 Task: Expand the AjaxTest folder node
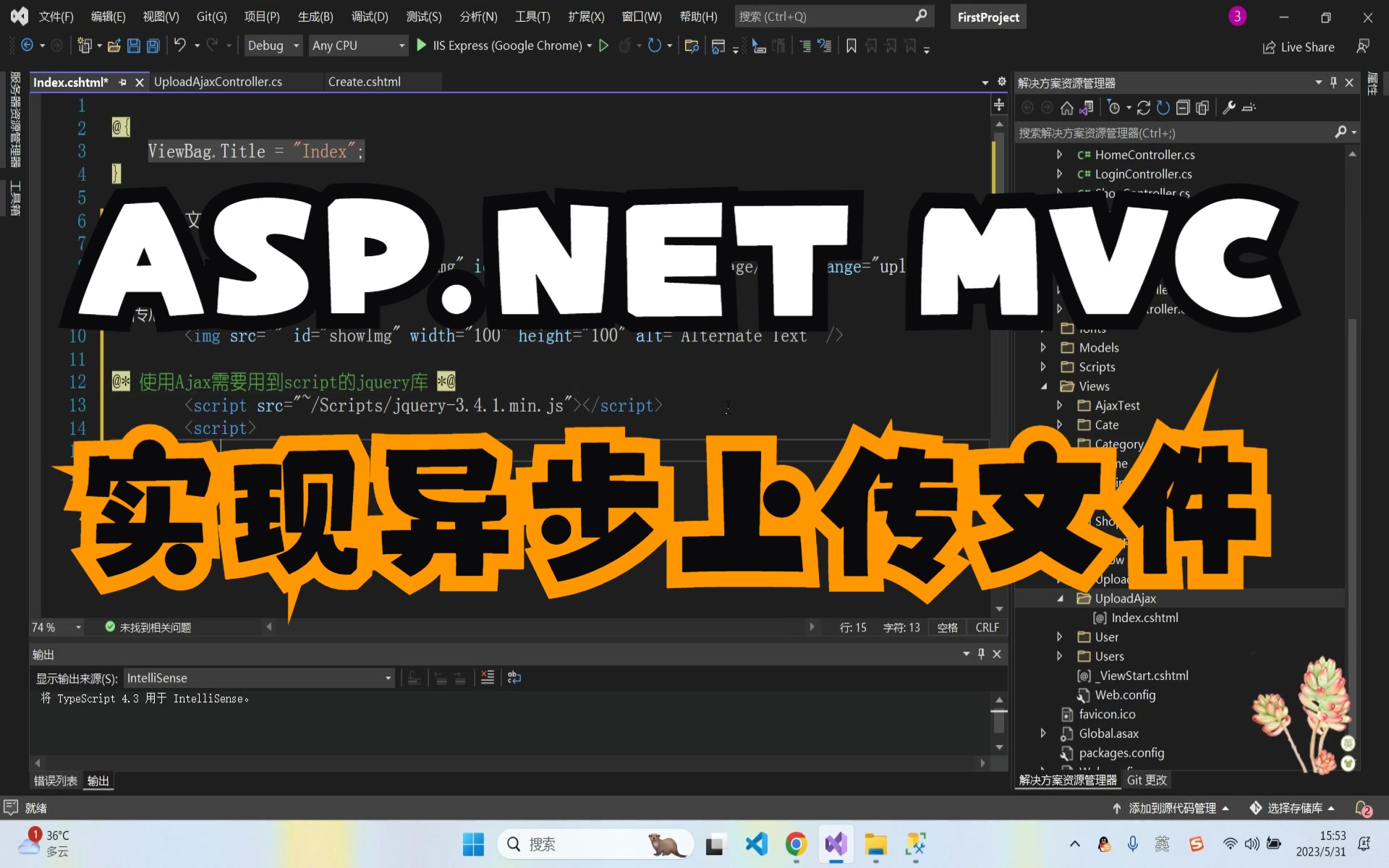1059,405
